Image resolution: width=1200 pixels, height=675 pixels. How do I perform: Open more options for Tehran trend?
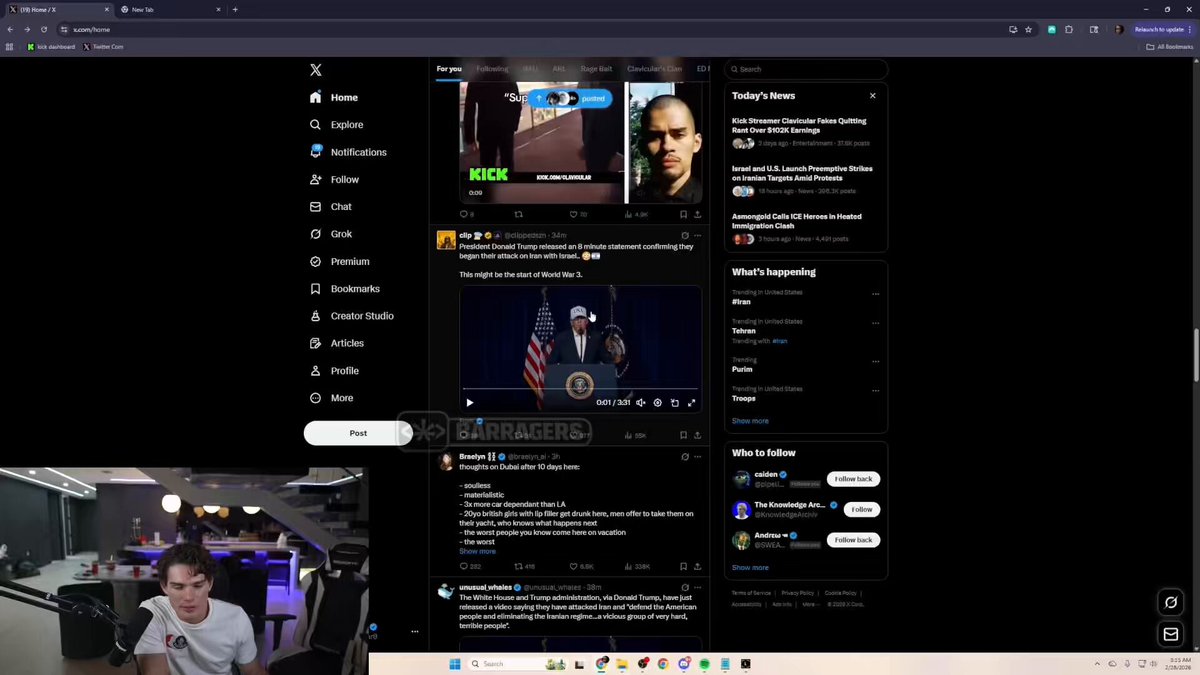tap(875, 323)
